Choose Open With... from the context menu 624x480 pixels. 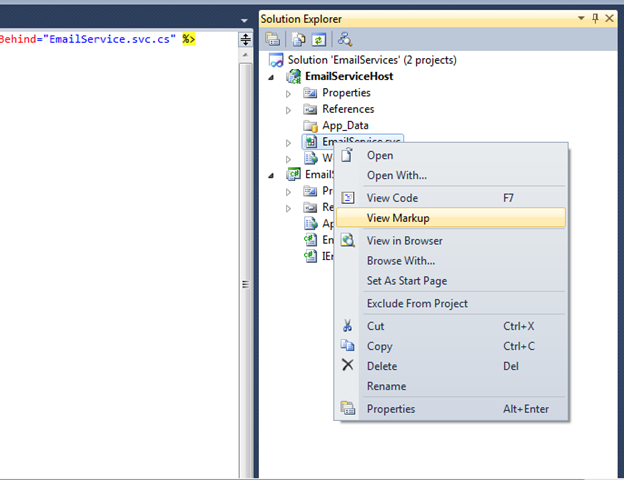click(451, 175)
